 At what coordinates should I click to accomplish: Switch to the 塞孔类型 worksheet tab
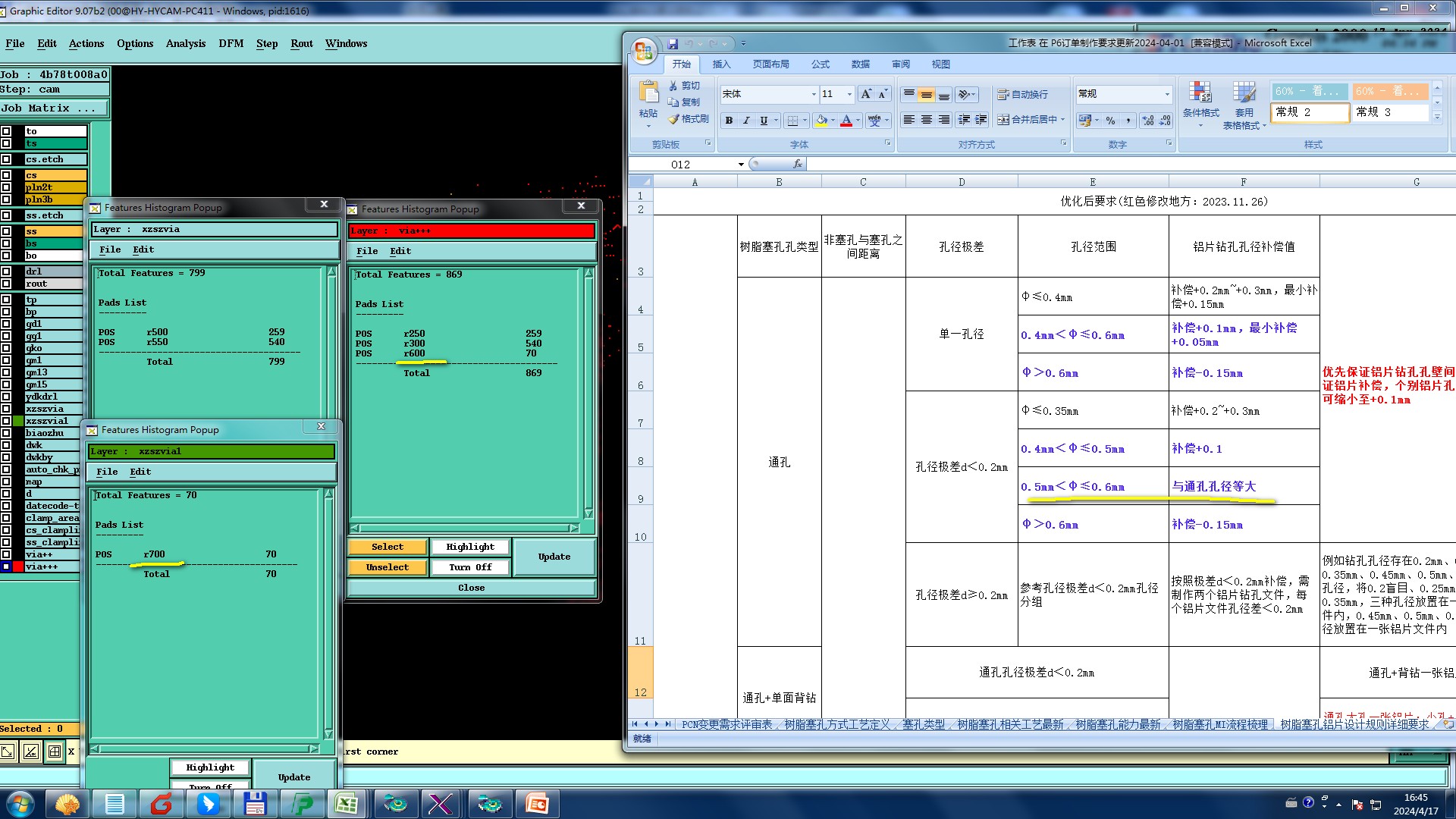[x=923, y=724]
